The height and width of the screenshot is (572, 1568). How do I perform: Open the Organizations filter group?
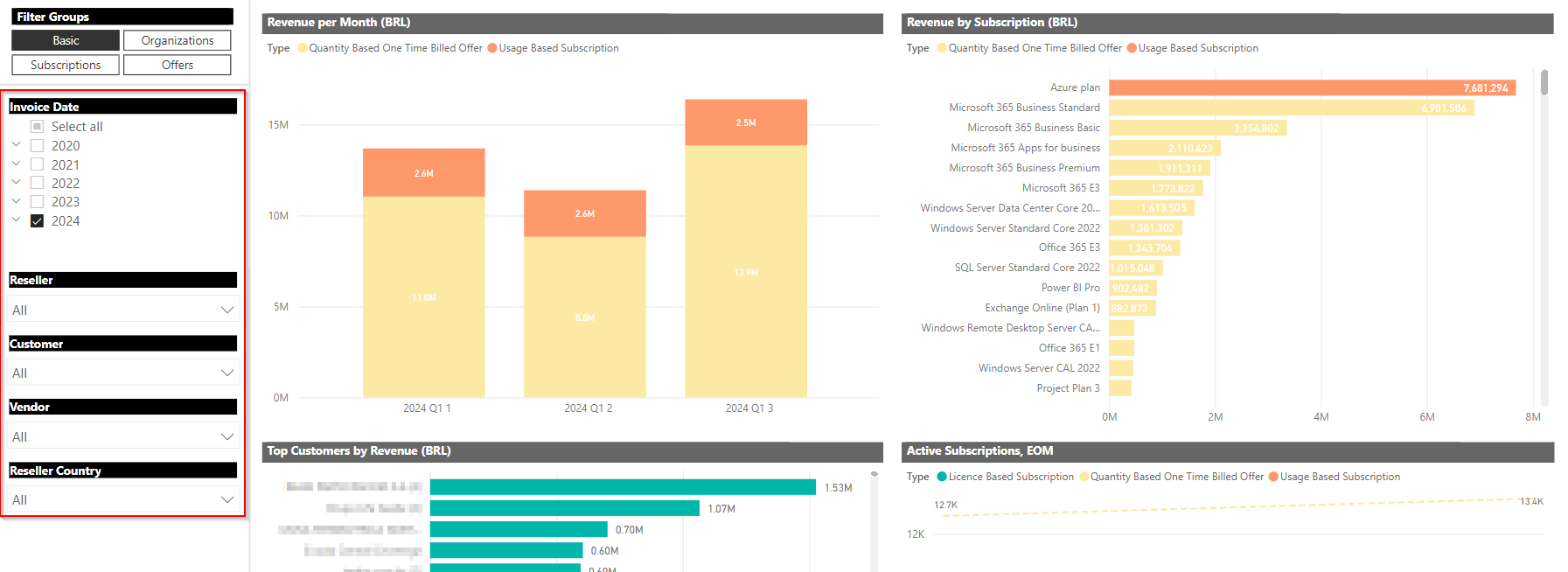[178, 40]
